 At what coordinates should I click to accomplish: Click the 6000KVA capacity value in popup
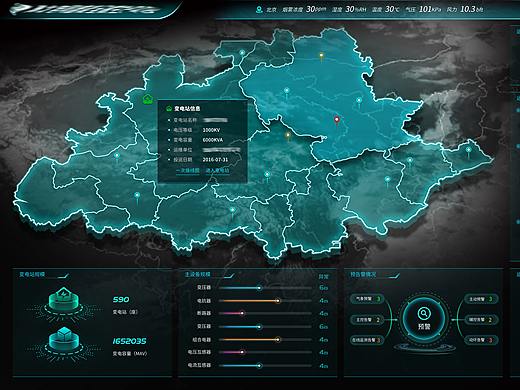(x=213, y=140)
